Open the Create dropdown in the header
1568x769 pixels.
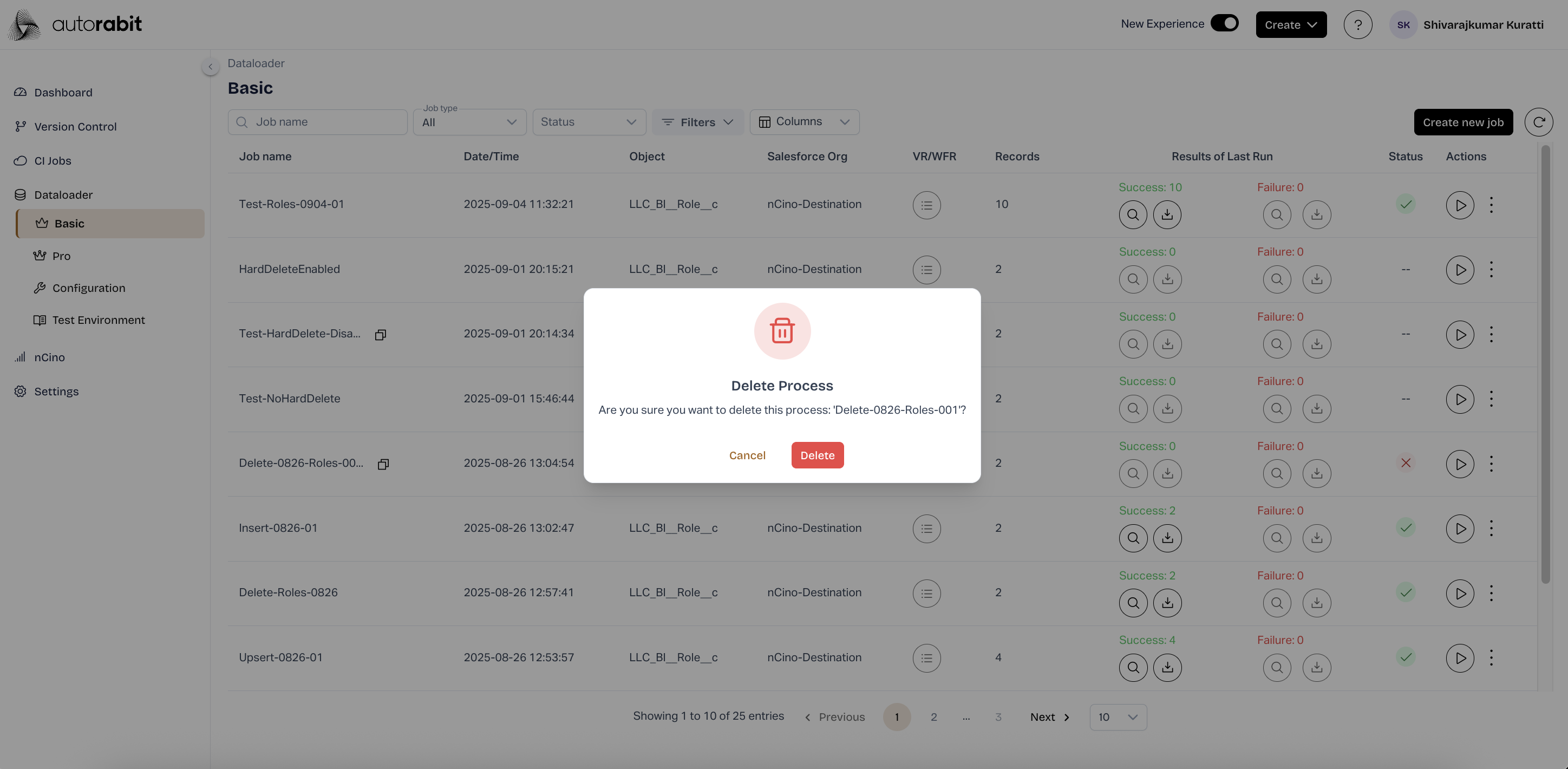[x=1290, y=25]
